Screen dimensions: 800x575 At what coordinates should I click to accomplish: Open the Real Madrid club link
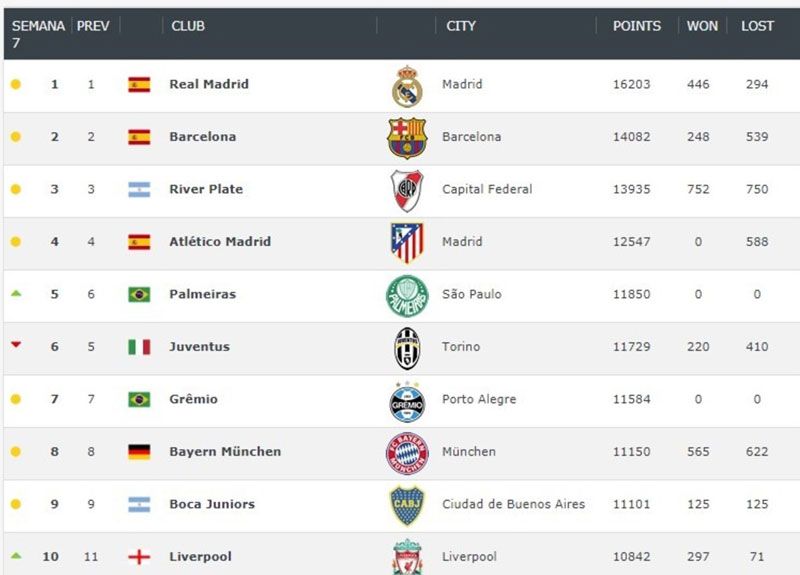(209, 85)
